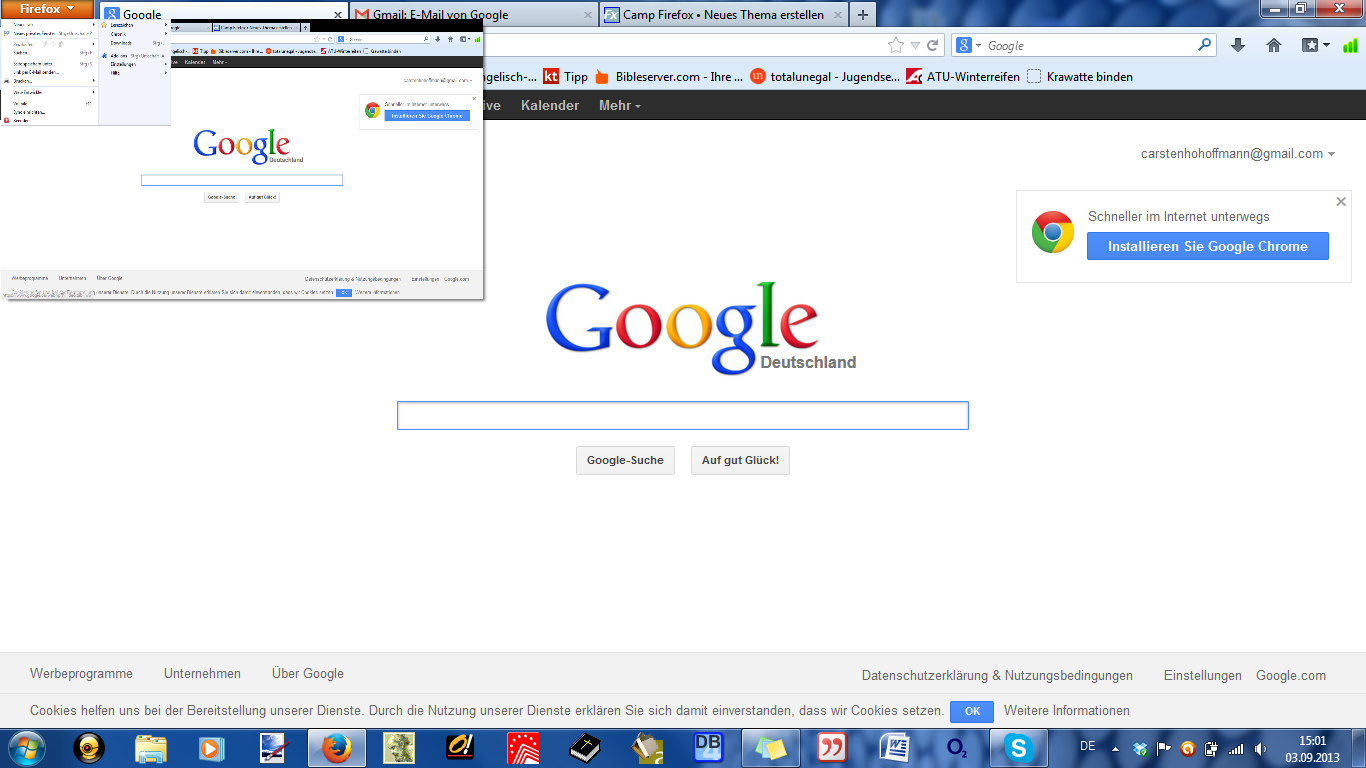Open the address bar history dropdown arrow

(x=915, y=45)
